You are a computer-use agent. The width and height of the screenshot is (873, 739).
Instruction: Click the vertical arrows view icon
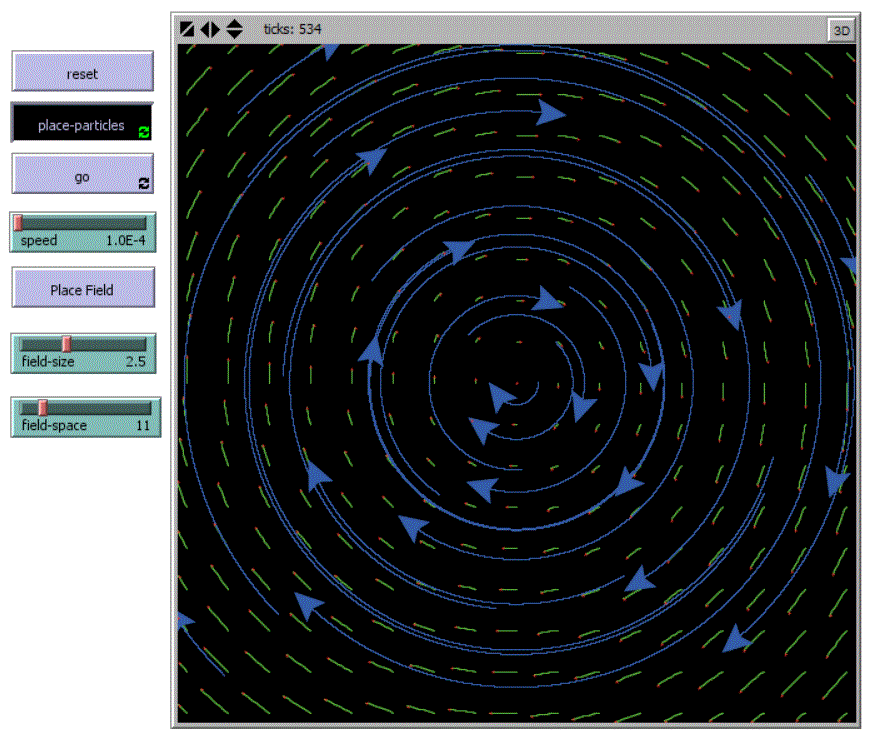pyautogui.click(x=234, y=29)
